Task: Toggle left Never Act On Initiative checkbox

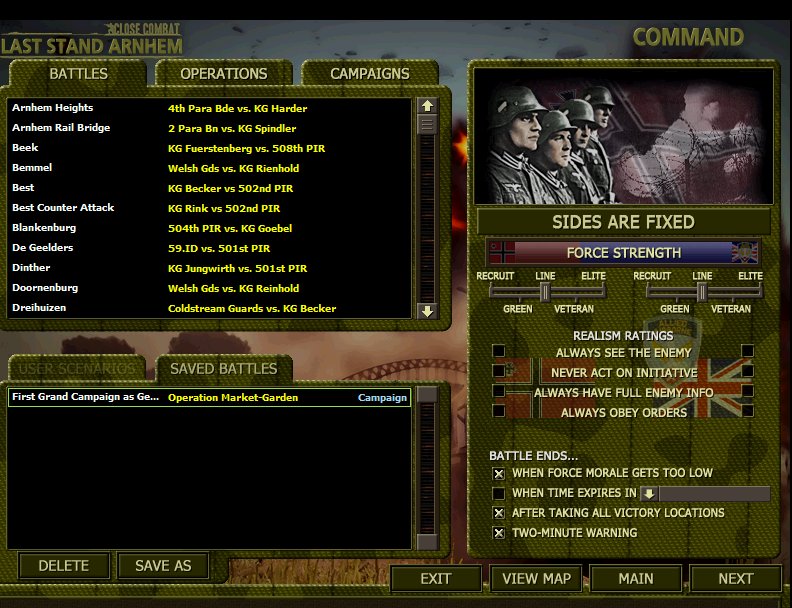Action: click(x=499, y=371)
